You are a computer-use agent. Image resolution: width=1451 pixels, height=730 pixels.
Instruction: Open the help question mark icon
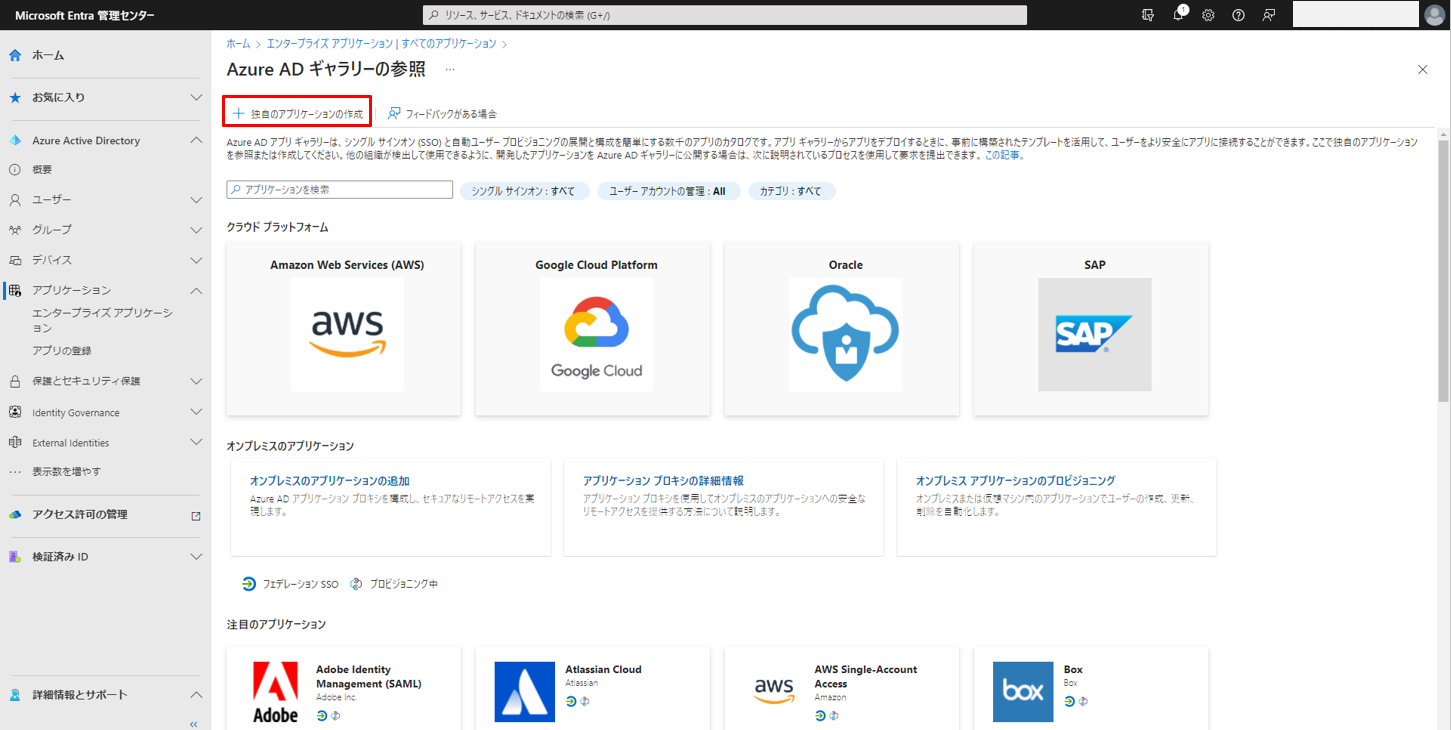pos(1238,15)
